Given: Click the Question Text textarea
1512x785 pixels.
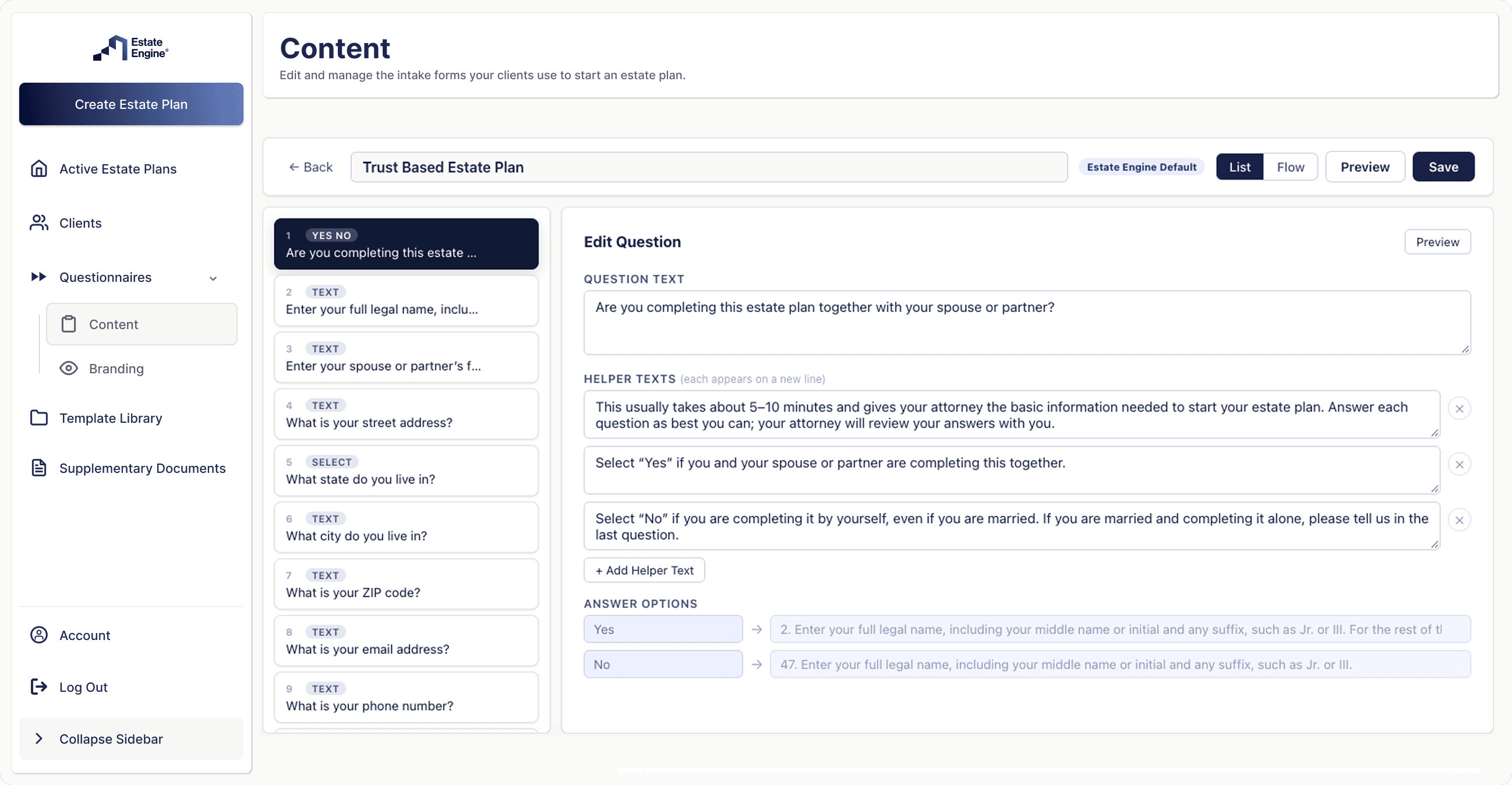Looking at the screenshot, I should (1027, 323).
